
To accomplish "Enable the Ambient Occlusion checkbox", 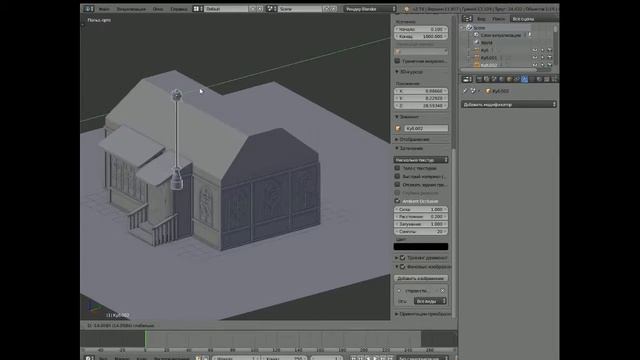I will 397,201.
